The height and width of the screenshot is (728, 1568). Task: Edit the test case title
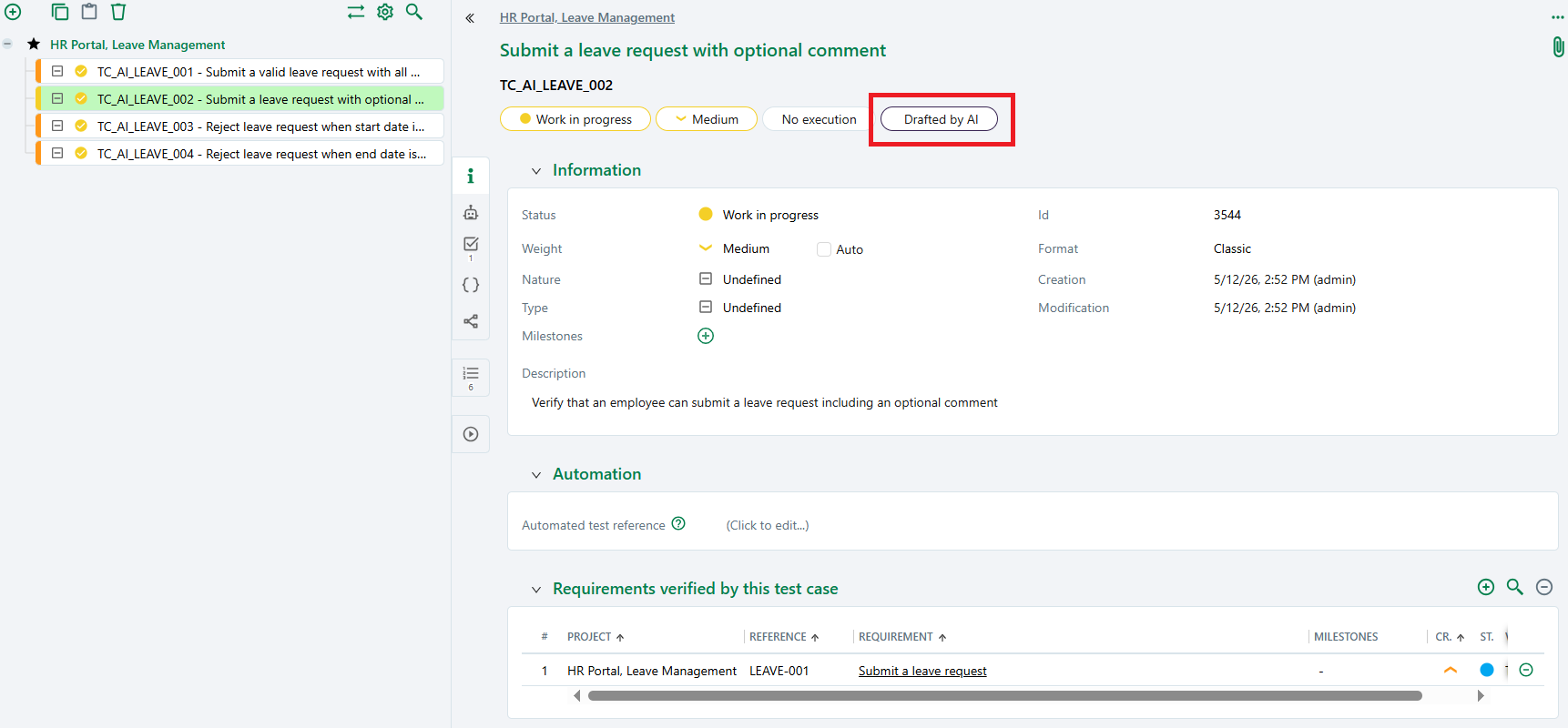pos(693,50)
